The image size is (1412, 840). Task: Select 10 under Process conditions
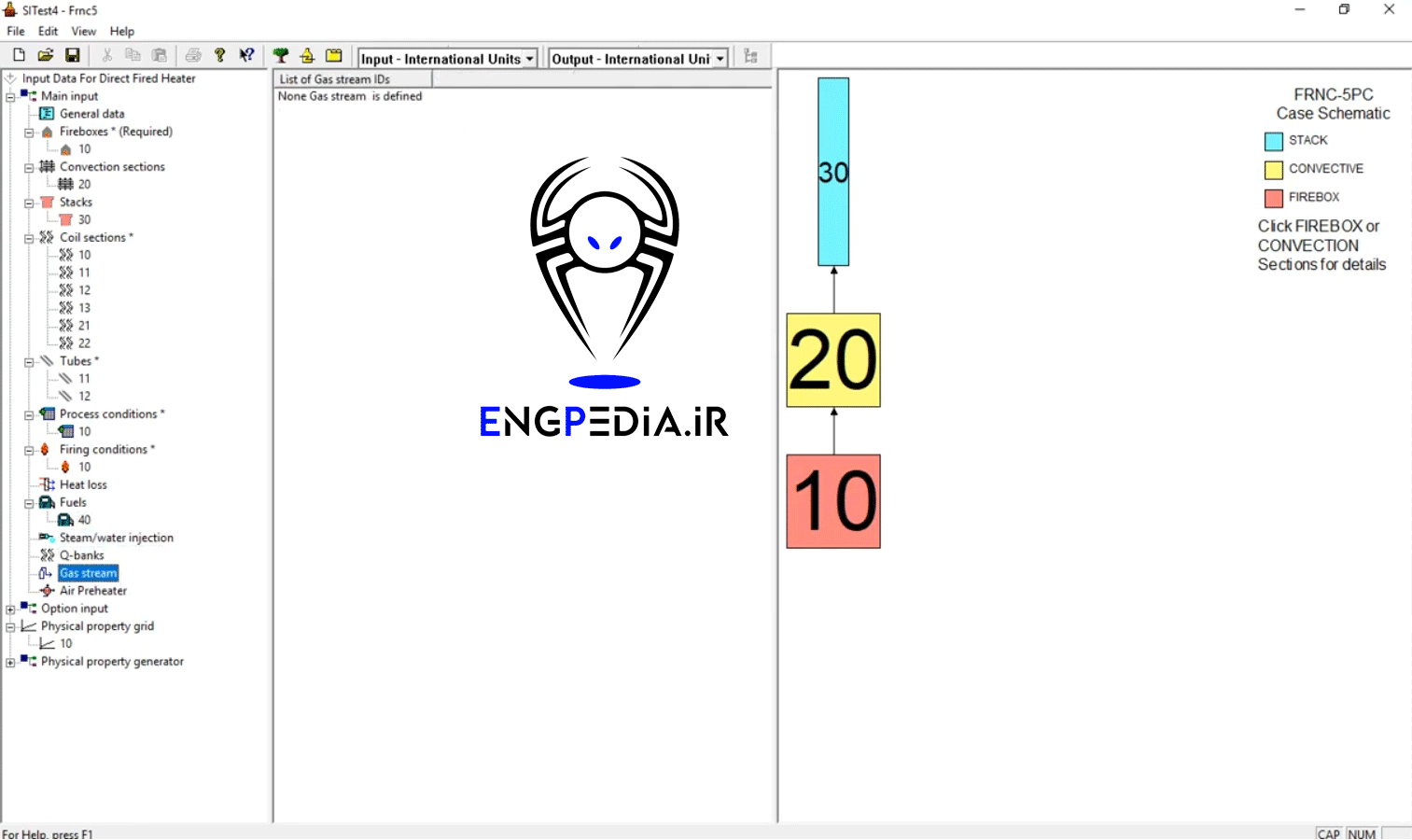(x=84, y=432)
